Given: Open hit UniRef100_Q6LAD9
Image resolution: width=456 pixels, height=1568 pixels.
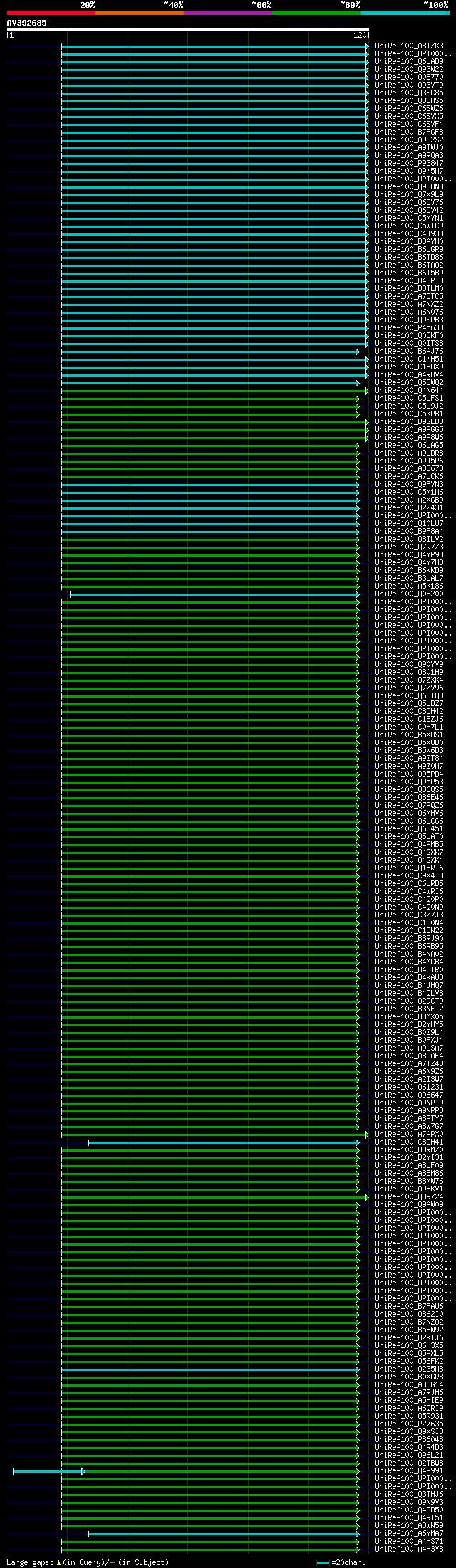Looking at the screenshot, I should point(409,62).
